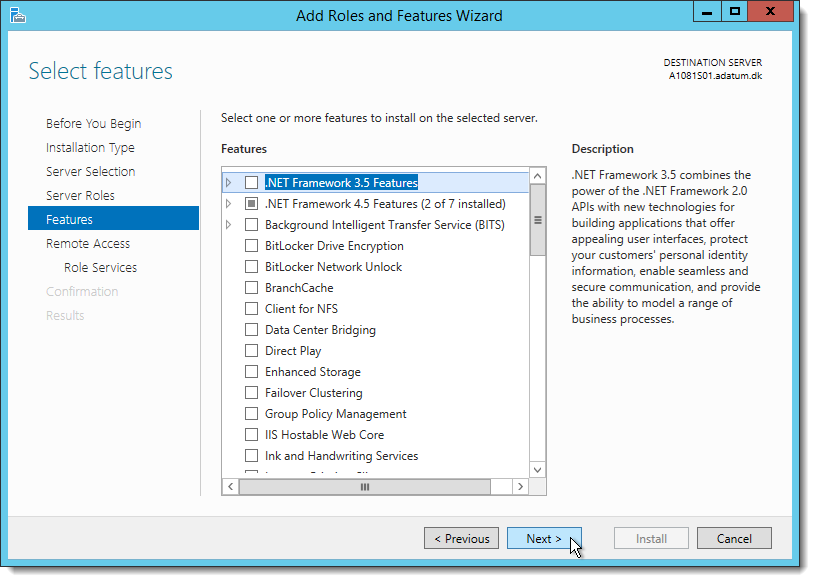Expand Background Intelligent Transfer Service node
Screen dimensions: 815x582
(x=228, y=225)
